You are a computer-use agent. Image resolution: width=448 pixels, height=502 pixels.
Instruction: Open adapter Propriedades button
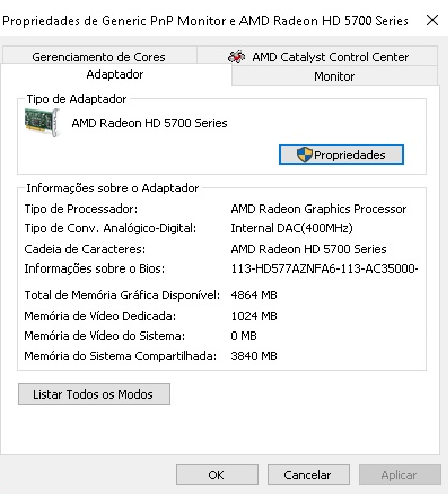pyautogui.click(x=341, y=155)
